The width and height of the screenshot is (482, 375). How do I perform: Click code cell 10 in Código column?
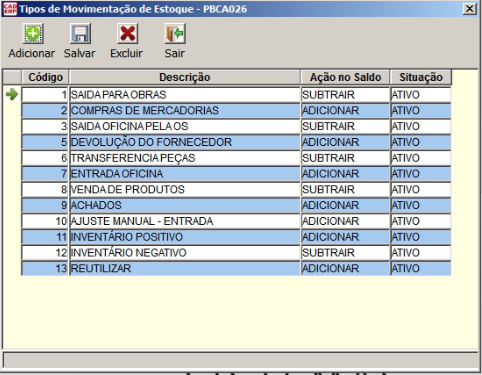point(45,221)
